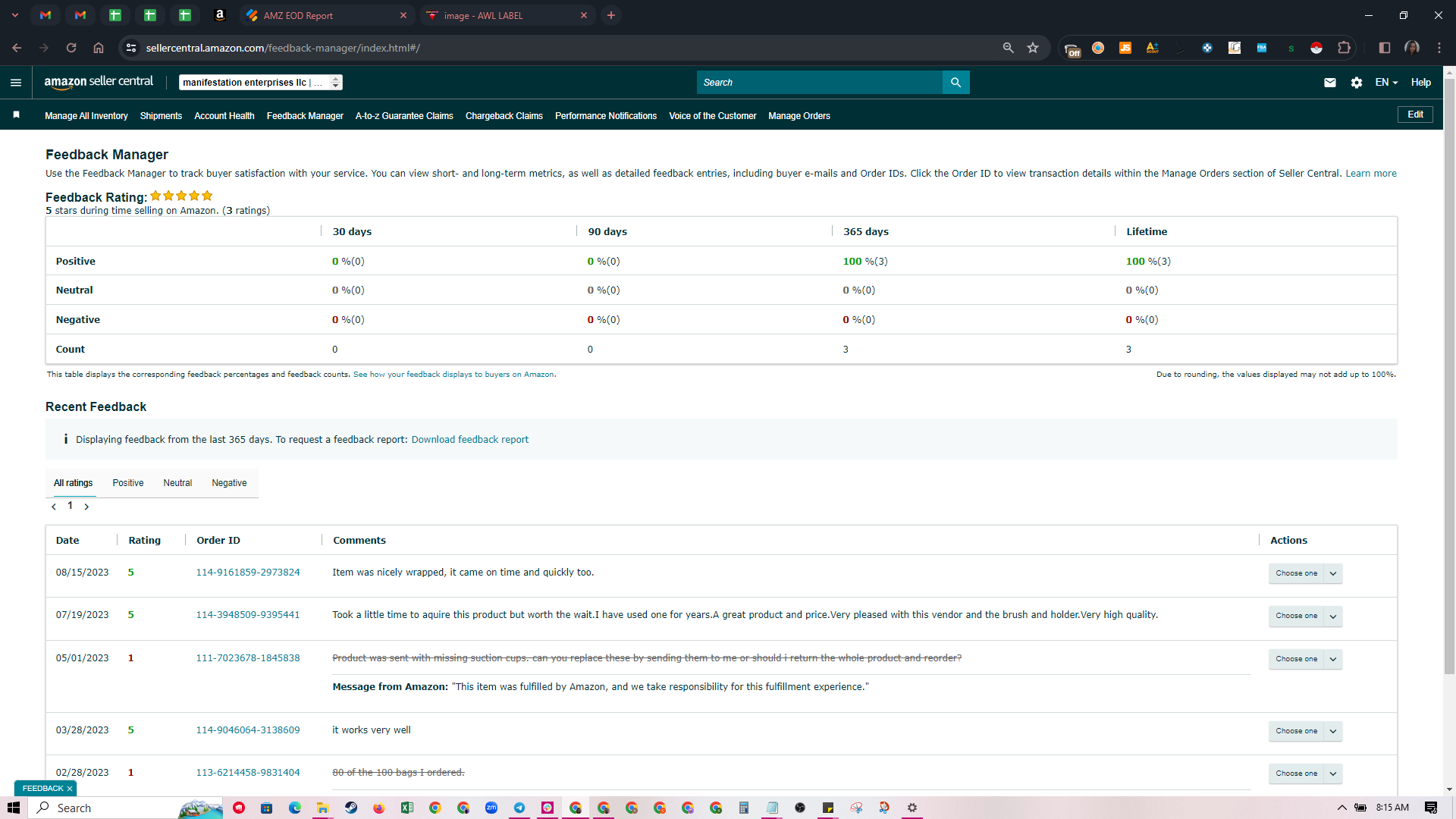Viewport: 1456px width, 819px height.
Task: Open the messages envelope icon
Action: tap(1330, 83)
